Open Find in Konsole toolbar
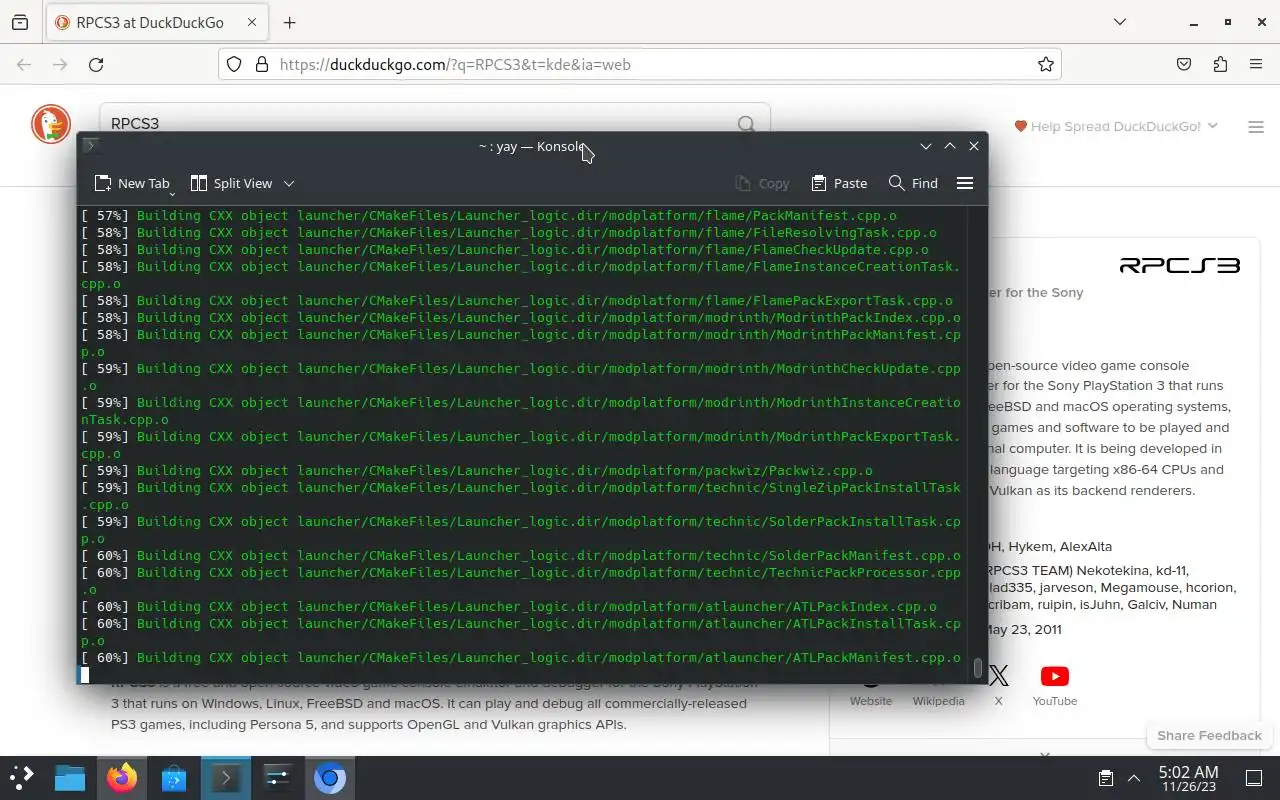Image resolution: width=1280 pixels, height=800 pixels. pos(913,183)
